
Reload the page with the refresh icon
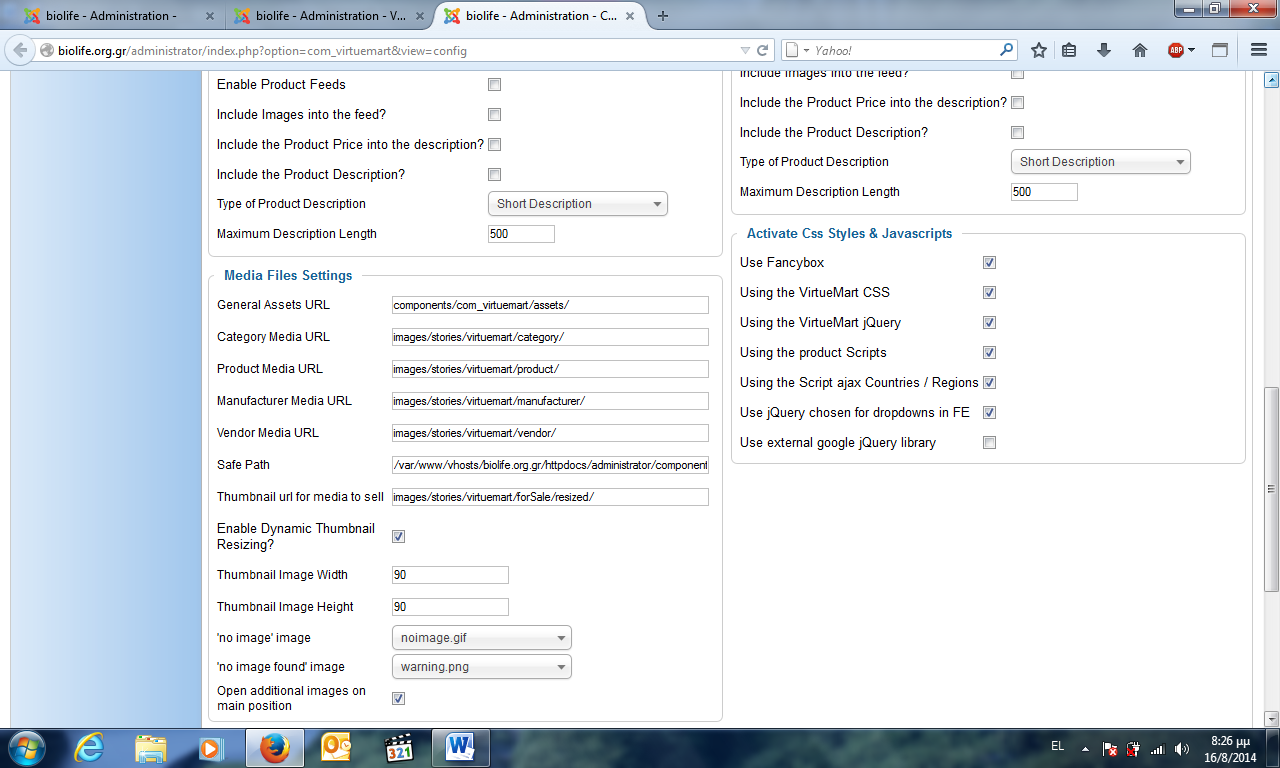[x=763, y=50]
